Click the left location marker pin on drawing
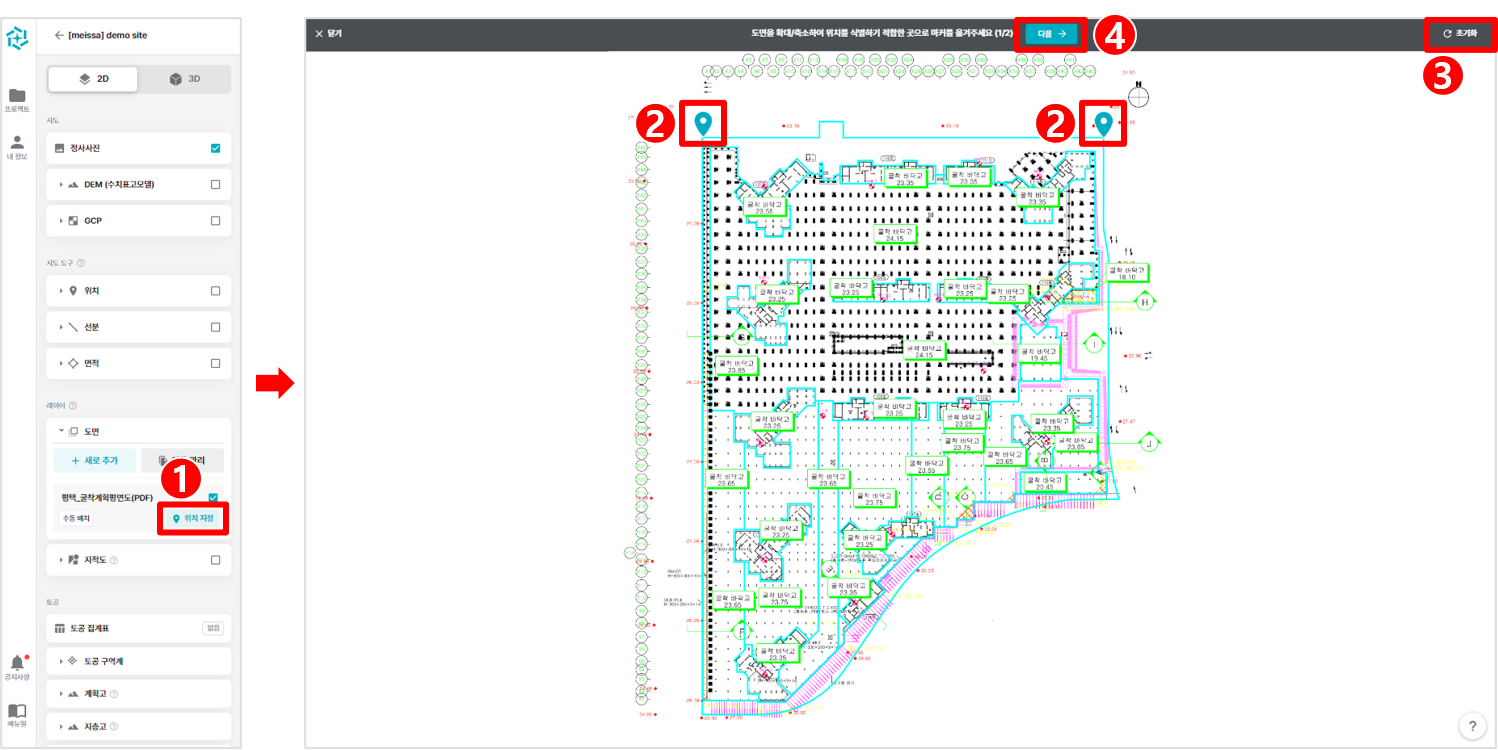1498x750 pixels. [703, 124]
